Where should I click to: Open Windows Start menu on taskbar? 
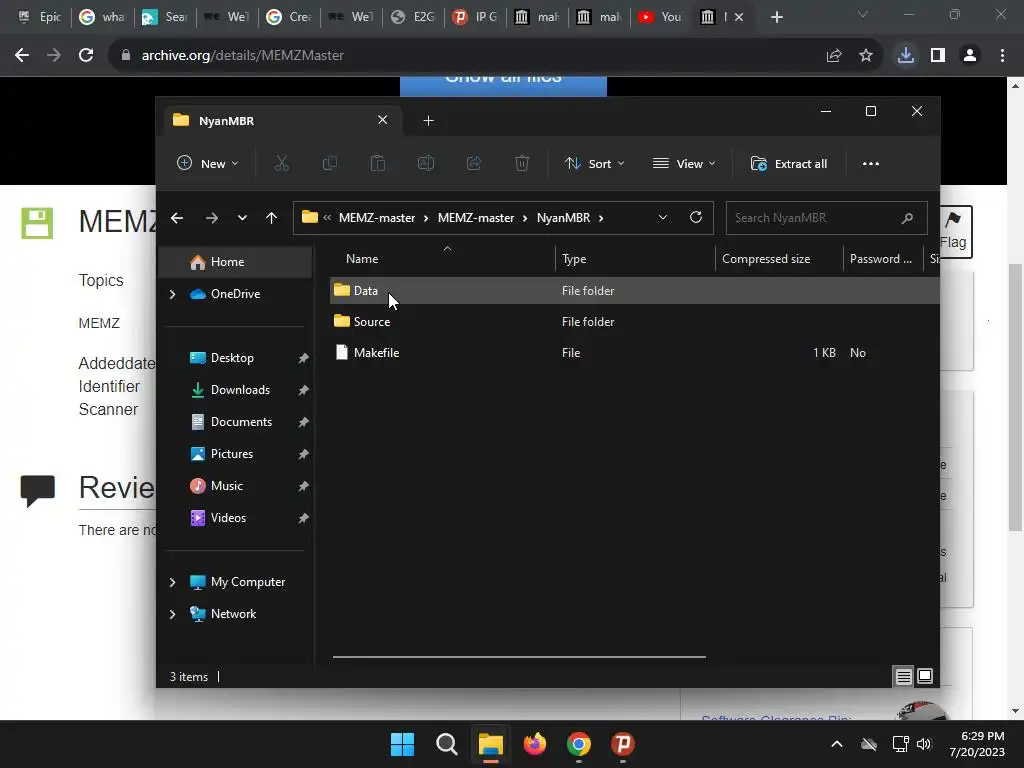pyautogui.click(x=402, y=744)
